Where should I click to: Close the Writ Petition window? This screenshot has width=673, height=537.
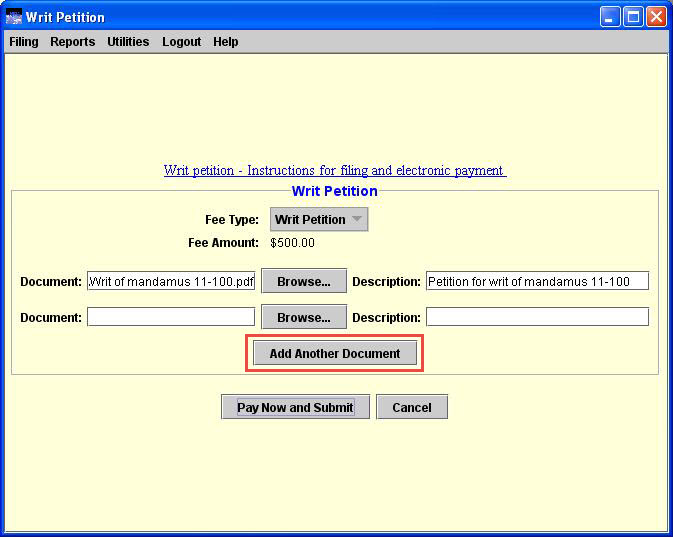pyautogui.click(x=657, y=17)
